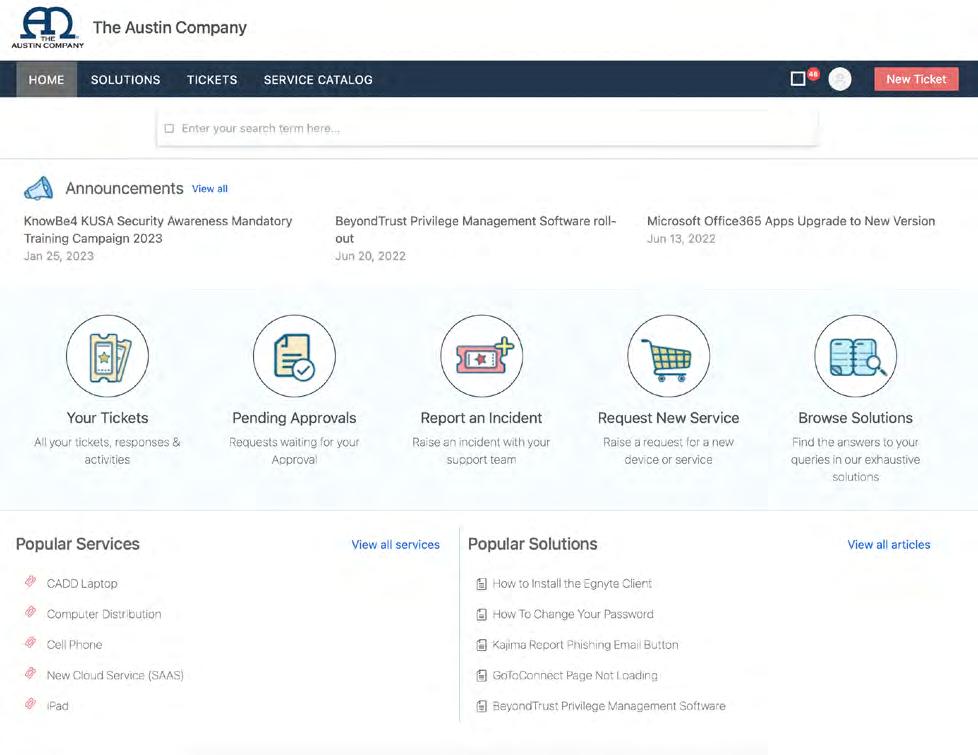Click the Announcements megaphone icon
Image resolution: width=978 pixels, height=755 pixels.
38,188
